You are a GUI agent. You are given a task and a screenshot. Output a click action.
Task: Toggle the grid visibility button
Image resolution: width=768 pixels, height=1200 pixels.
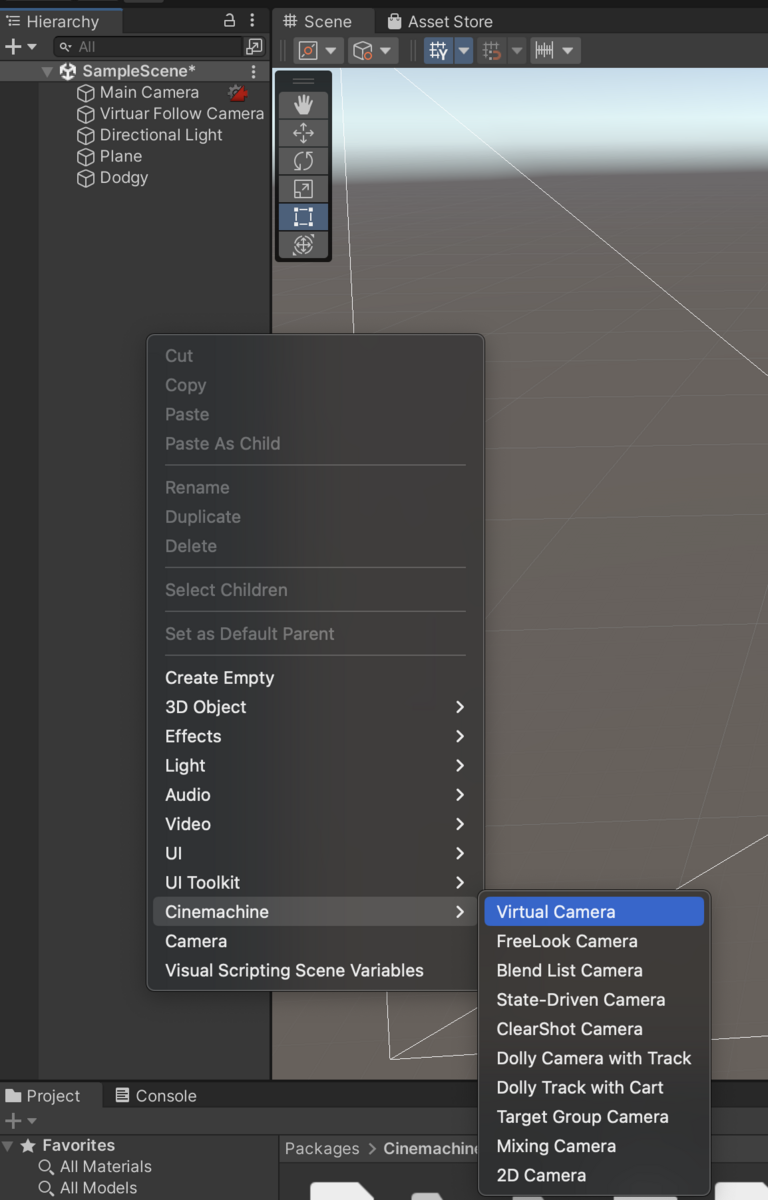point(438,51)
